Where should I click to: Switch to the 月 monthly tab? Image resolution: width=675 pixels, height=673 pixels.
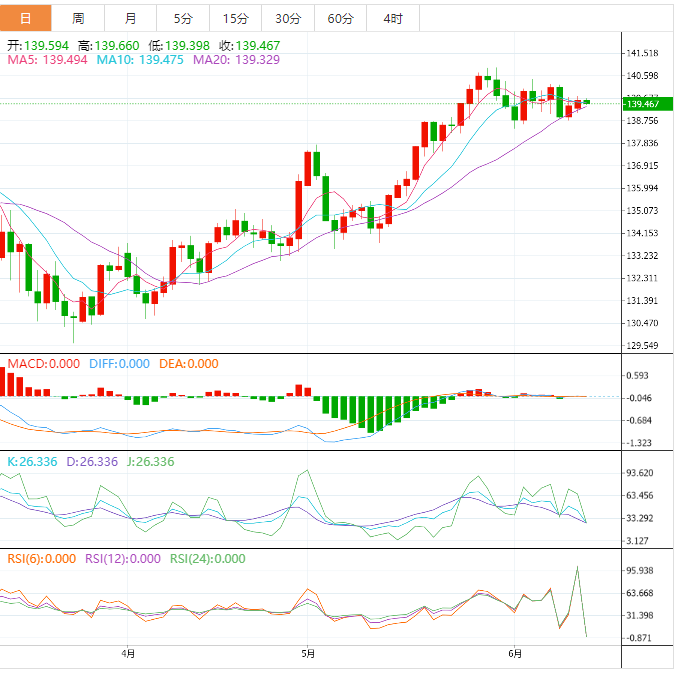click(x=130, y=18)
